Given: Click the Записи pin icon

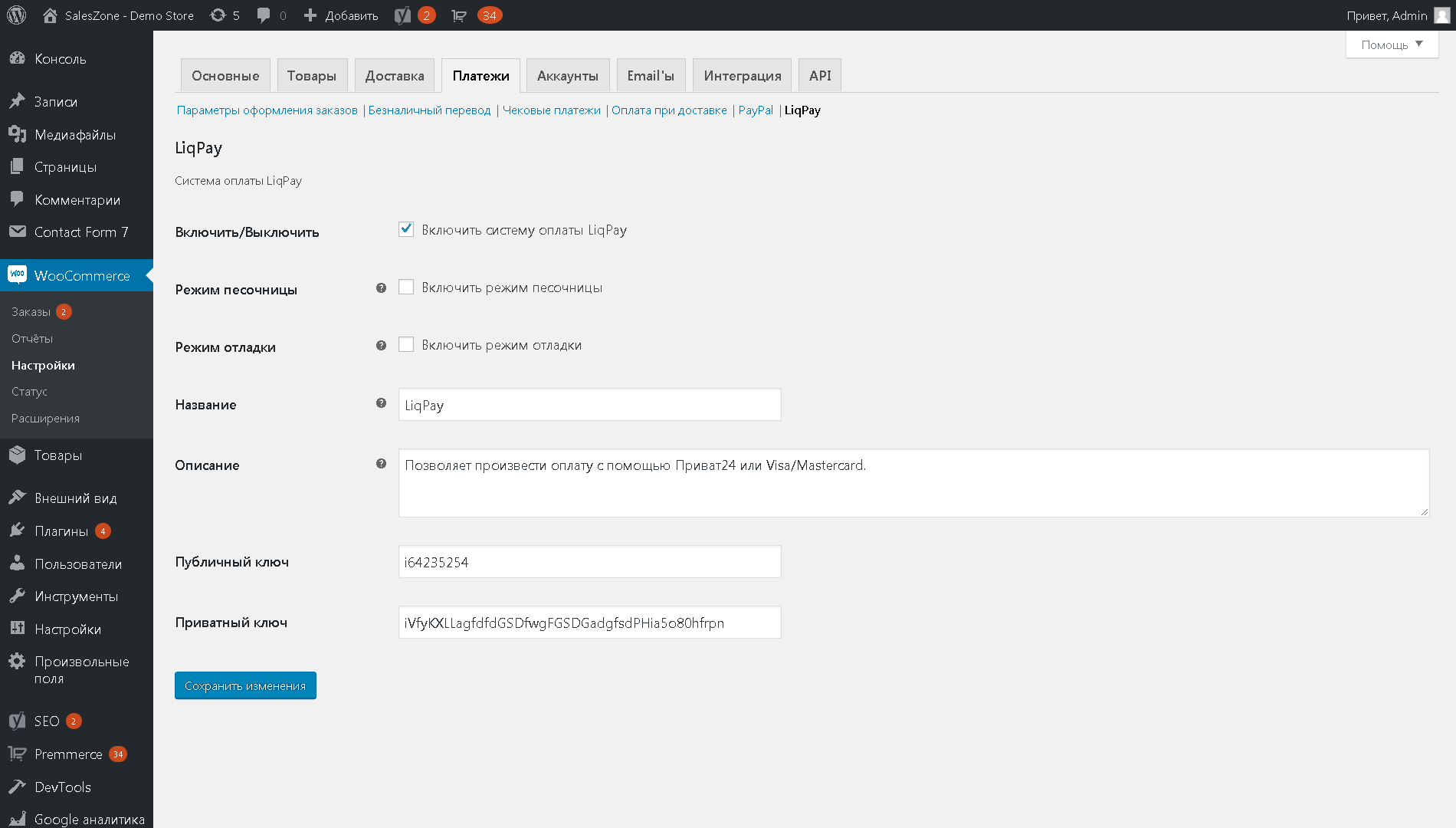Looking at the screenshot, I should pyautogui.click(x=17, y=102).
